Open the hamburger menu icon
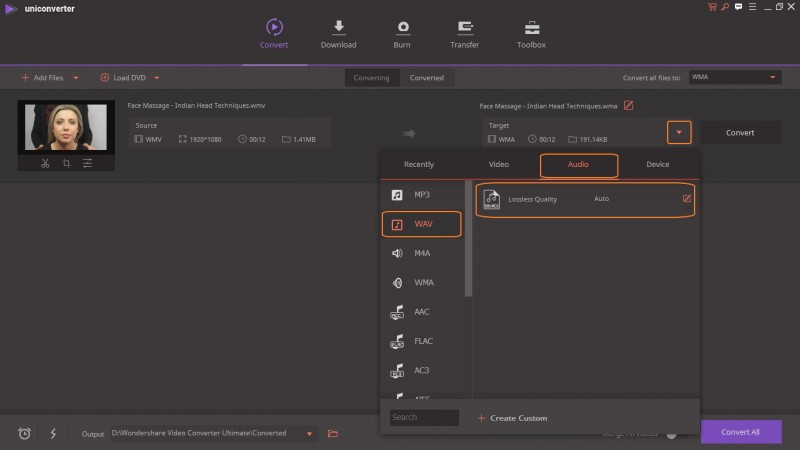The image size is (800, 450). point(753,7)
